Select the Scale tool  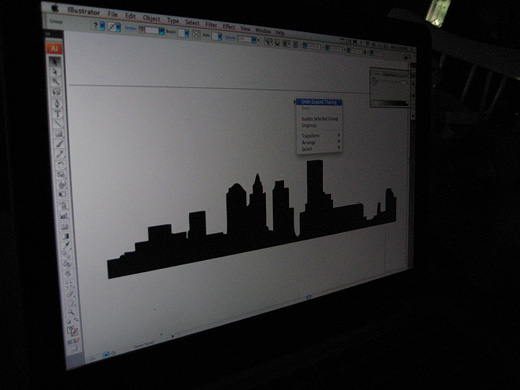click(x=62, y=174)
